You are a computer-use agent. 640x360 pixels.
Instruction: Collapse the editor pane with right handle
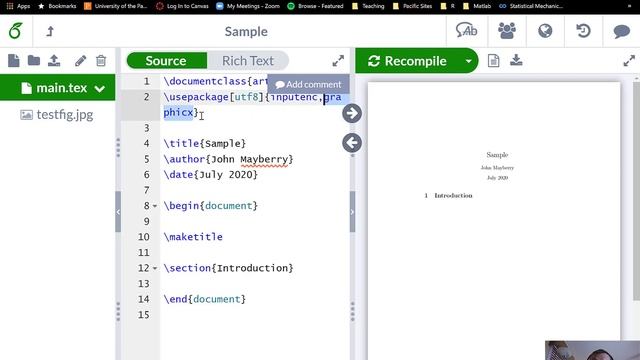[352, 212]
